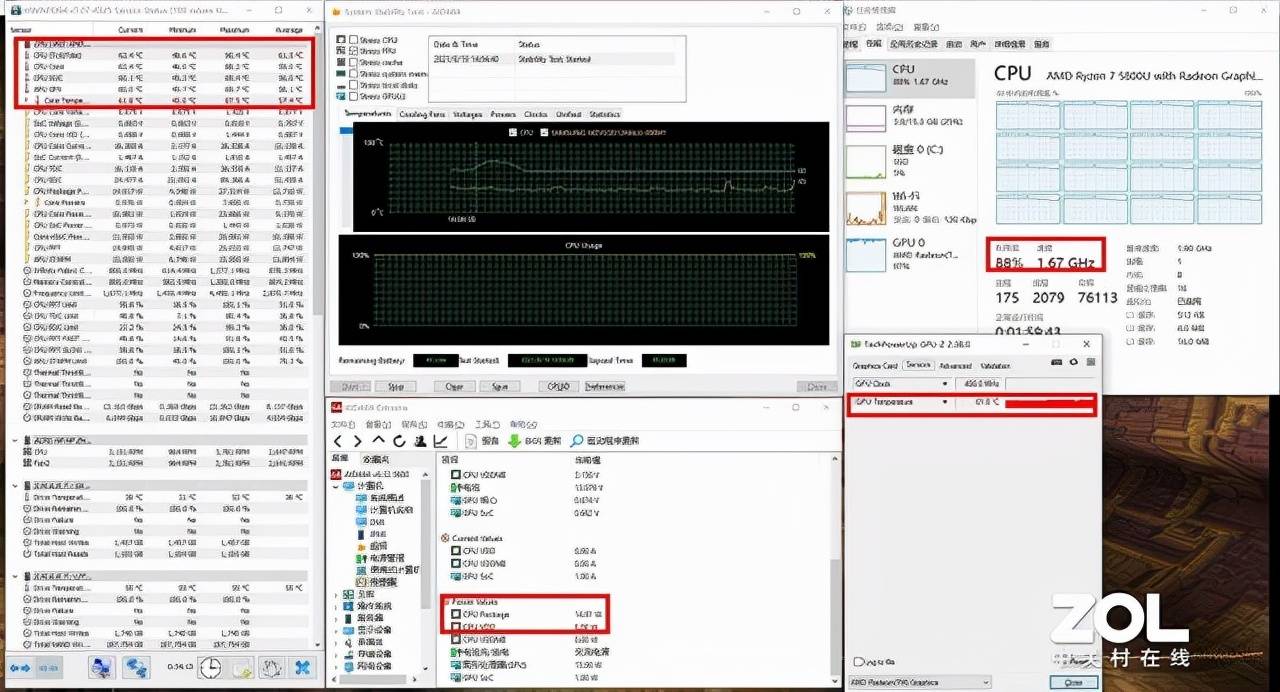The image size is (1280, 692).
Task: Open the GPU Clock sensor dropdown arrow
Action: click(x=944, y=384)
